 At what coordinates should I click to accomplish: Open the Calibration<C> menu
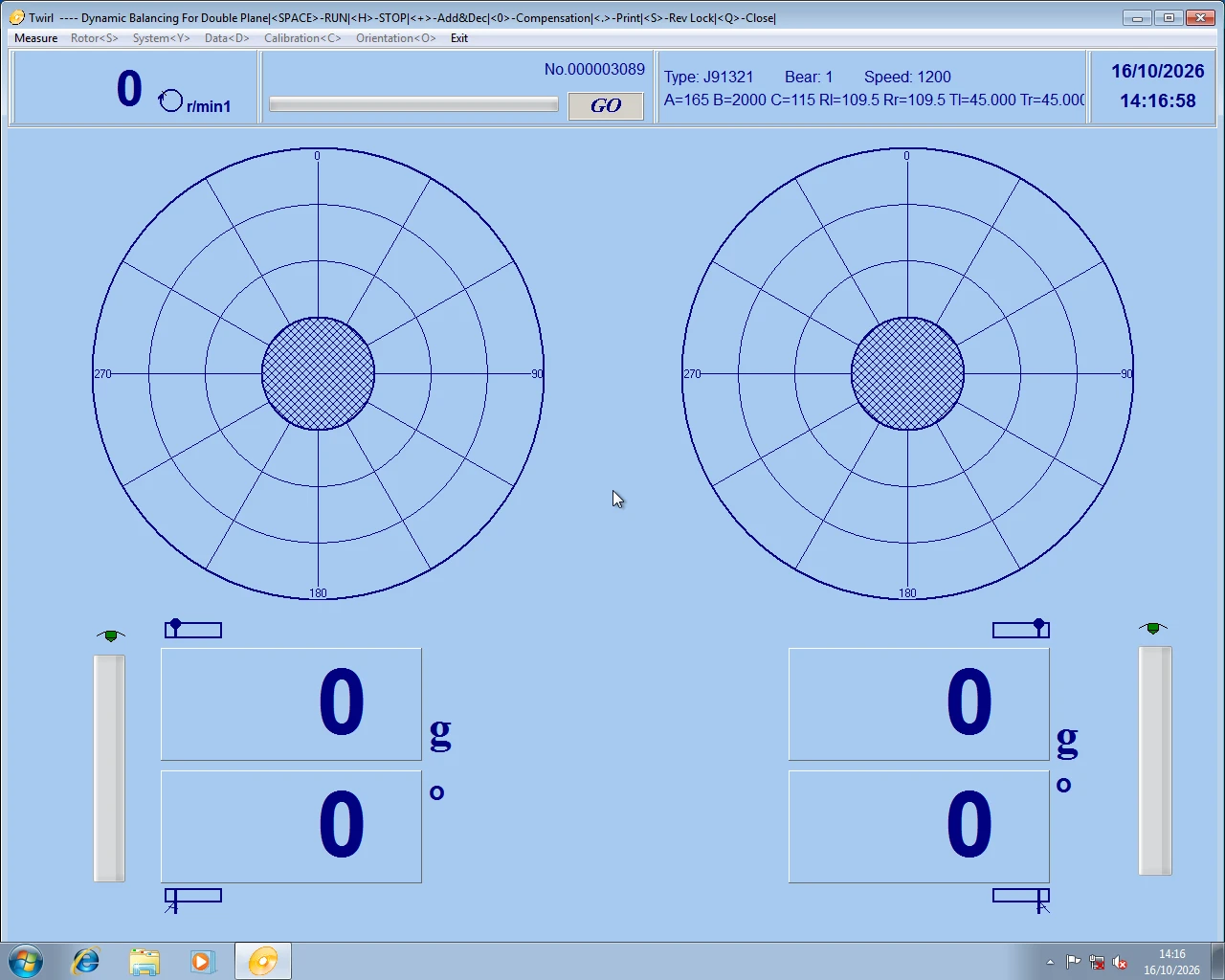coord(302,38)
